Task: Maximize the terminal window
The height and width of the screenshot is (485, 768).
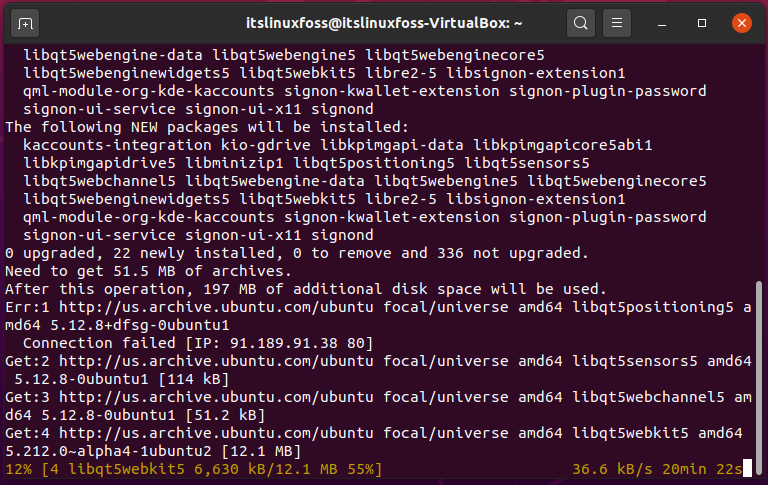Action: (702, 23)
